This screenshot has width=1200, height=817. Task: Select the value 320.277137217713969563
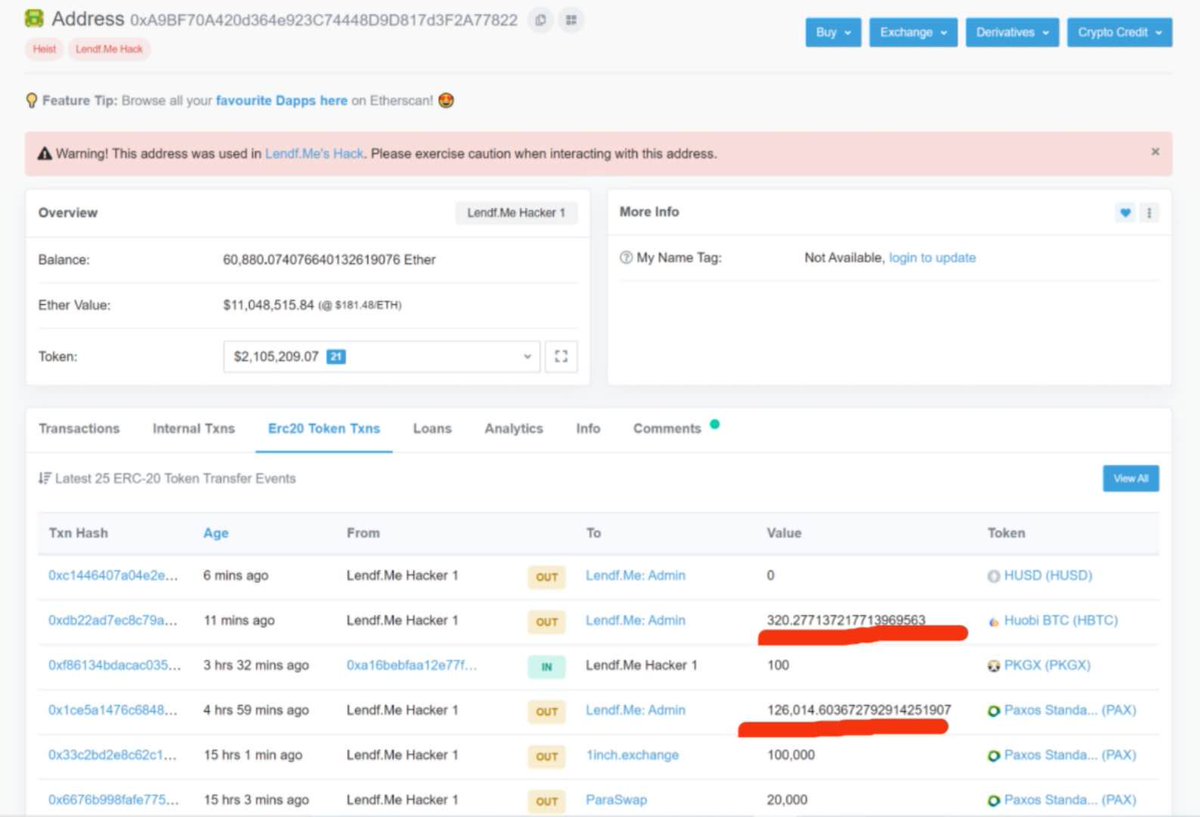click(x=846, y=620)
